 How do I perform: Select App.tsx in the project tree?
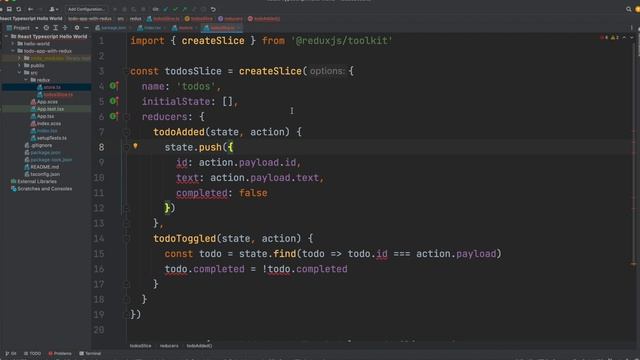pos(46,116)
